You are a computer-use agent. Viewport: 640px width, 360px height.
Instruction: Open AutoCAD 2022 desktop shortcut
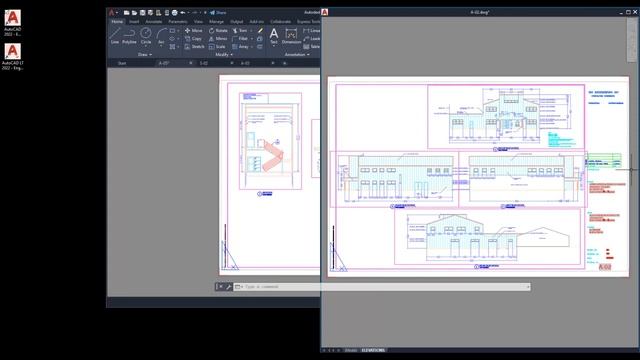coord(13,23)
